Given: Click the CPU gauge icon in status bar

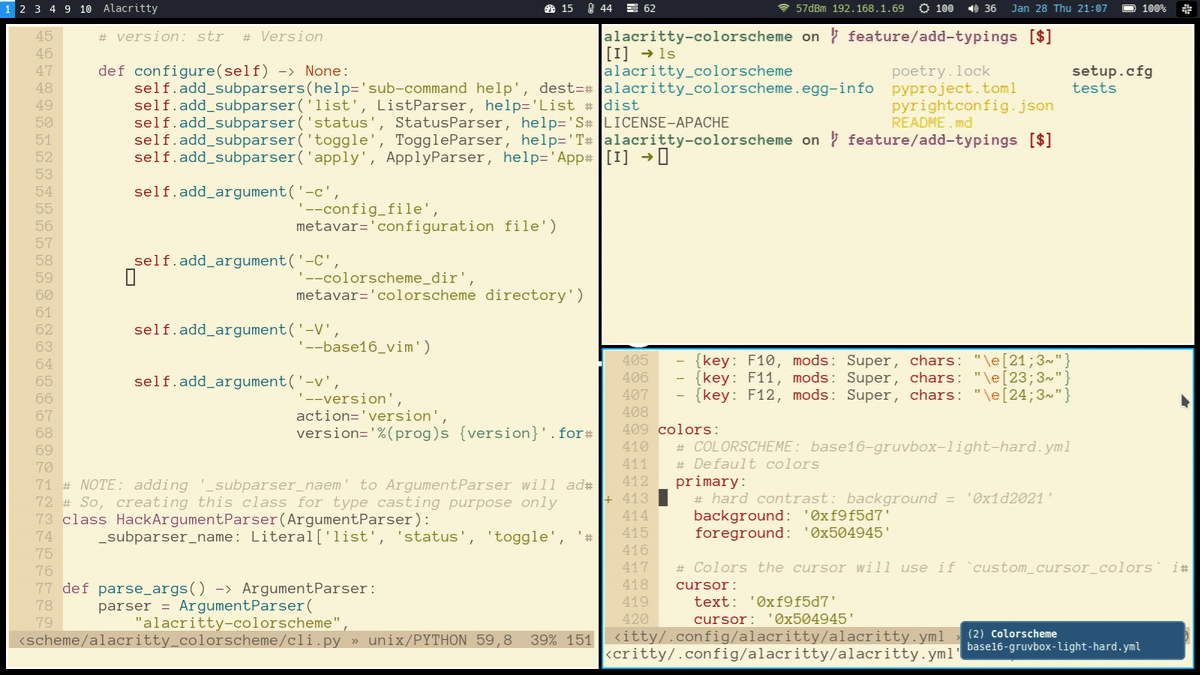Looking at the screenshot, I should point(549,8).
